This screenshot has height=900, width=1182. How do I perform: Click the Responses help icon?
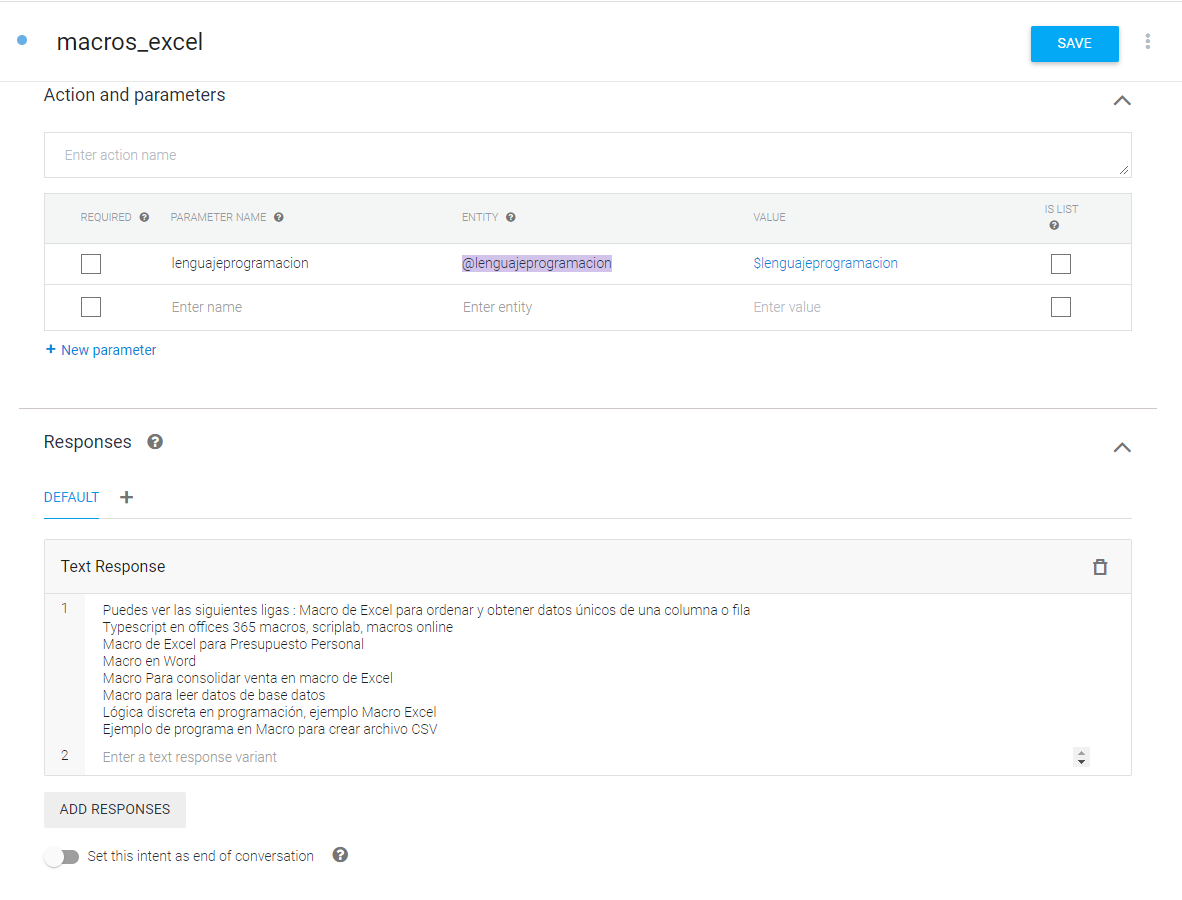click(x=155, y=442)
